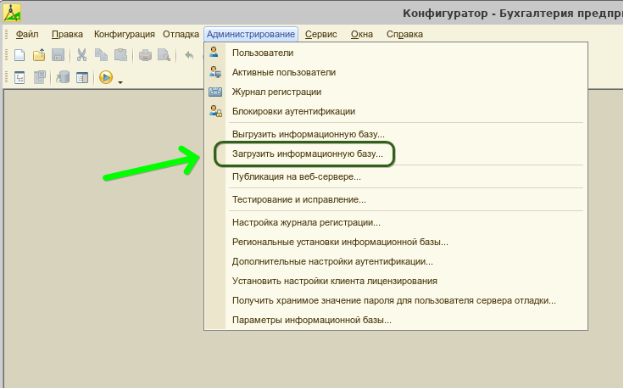Click the Configurator app icon in title bar
The image size is (624, 389).
(12, 12)
